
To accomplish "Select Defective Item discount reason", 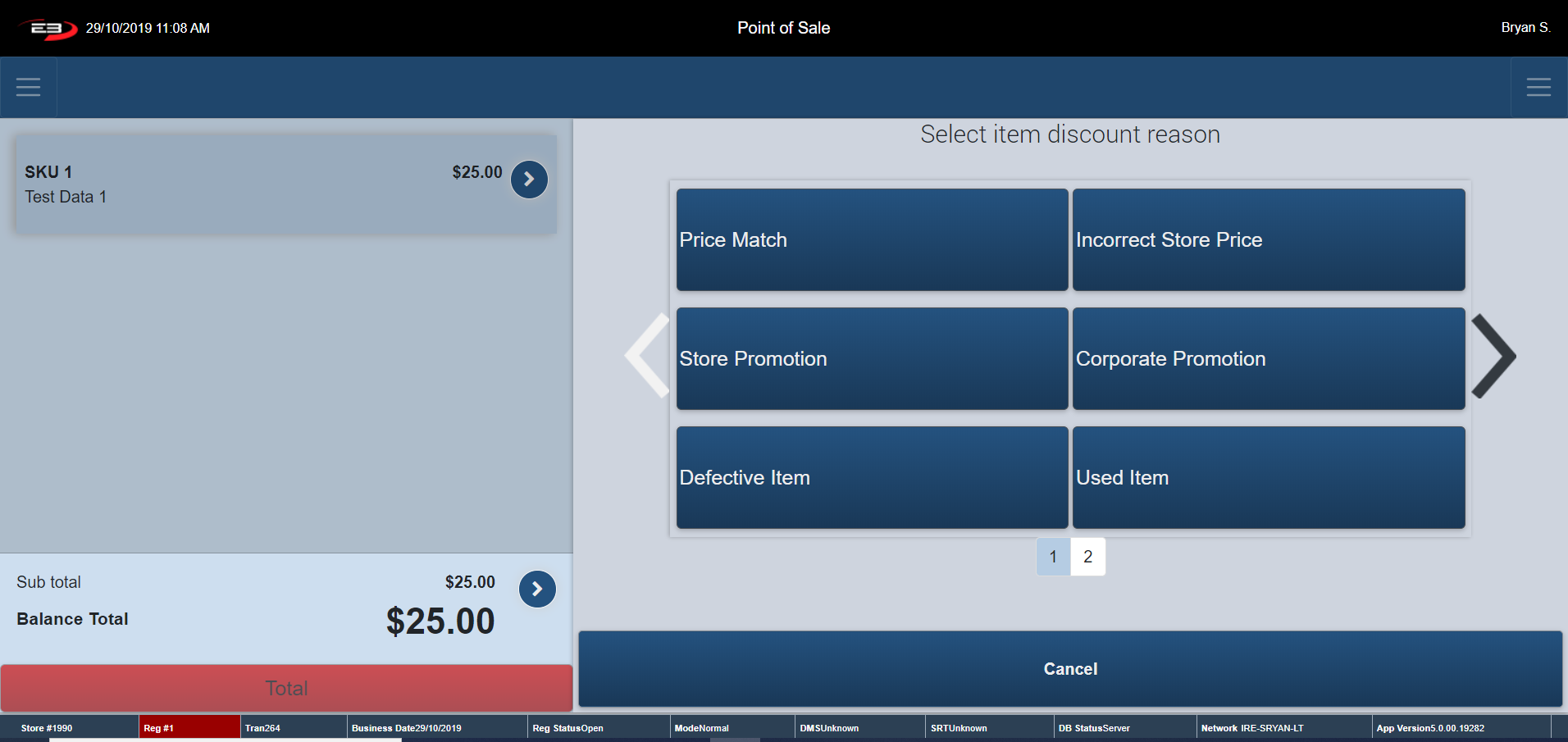I will [872, 477].
